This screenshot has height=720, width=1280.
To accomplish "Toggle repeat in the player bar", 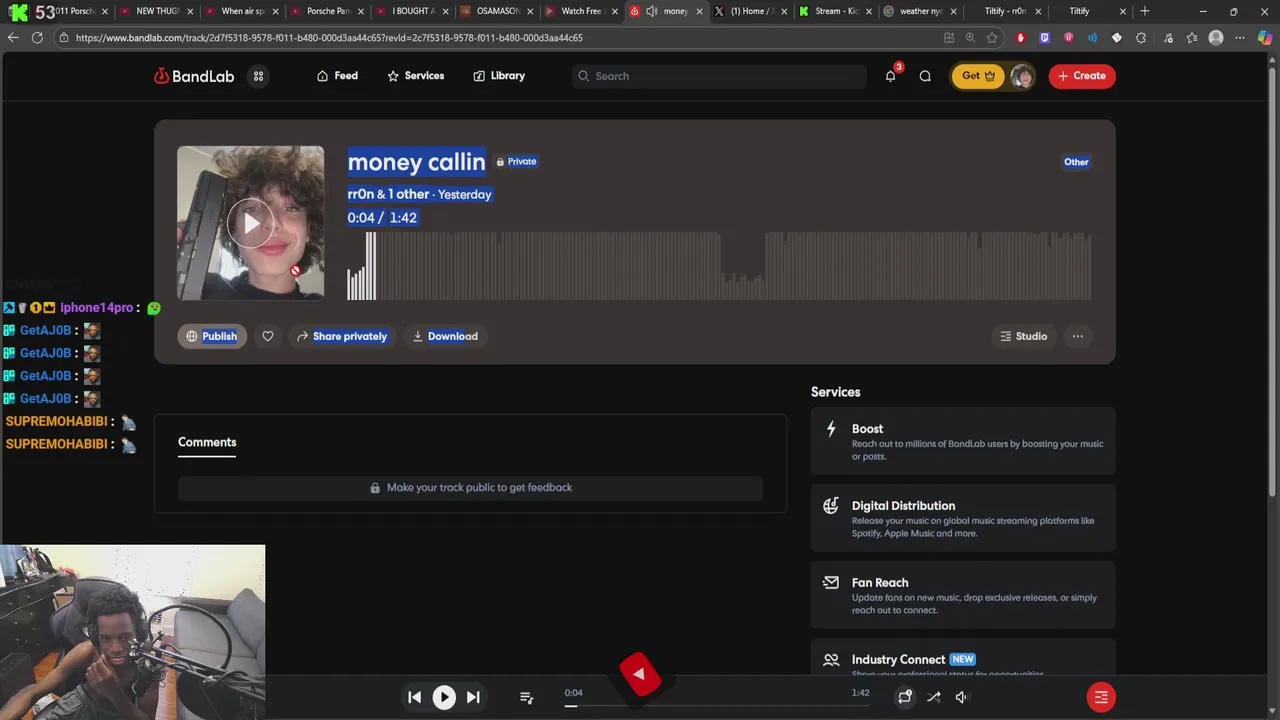I will (904, 697).
